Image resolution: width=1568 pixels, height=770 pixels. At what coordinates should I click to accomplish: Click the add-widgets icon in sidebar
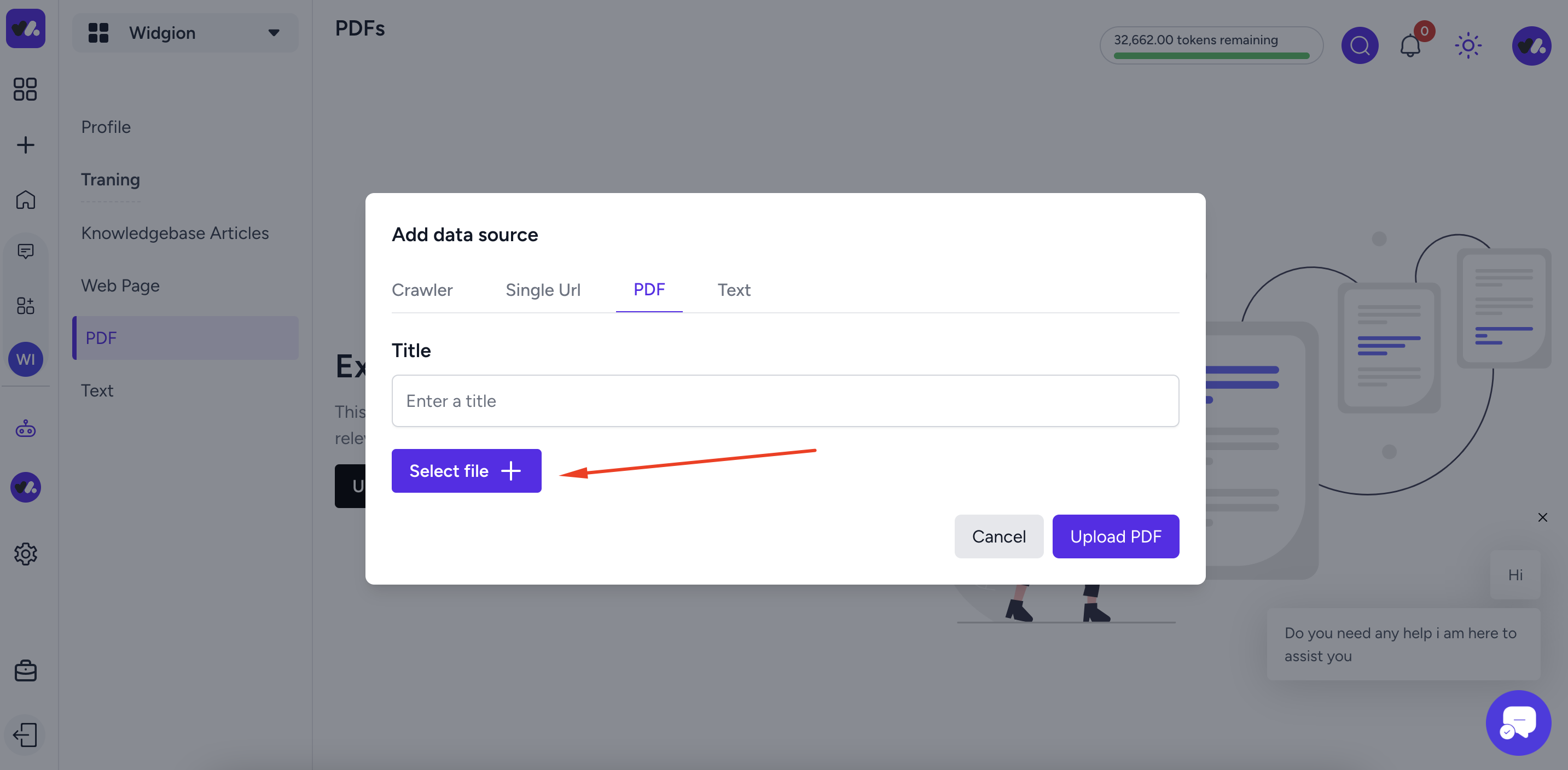pos(25,305)
